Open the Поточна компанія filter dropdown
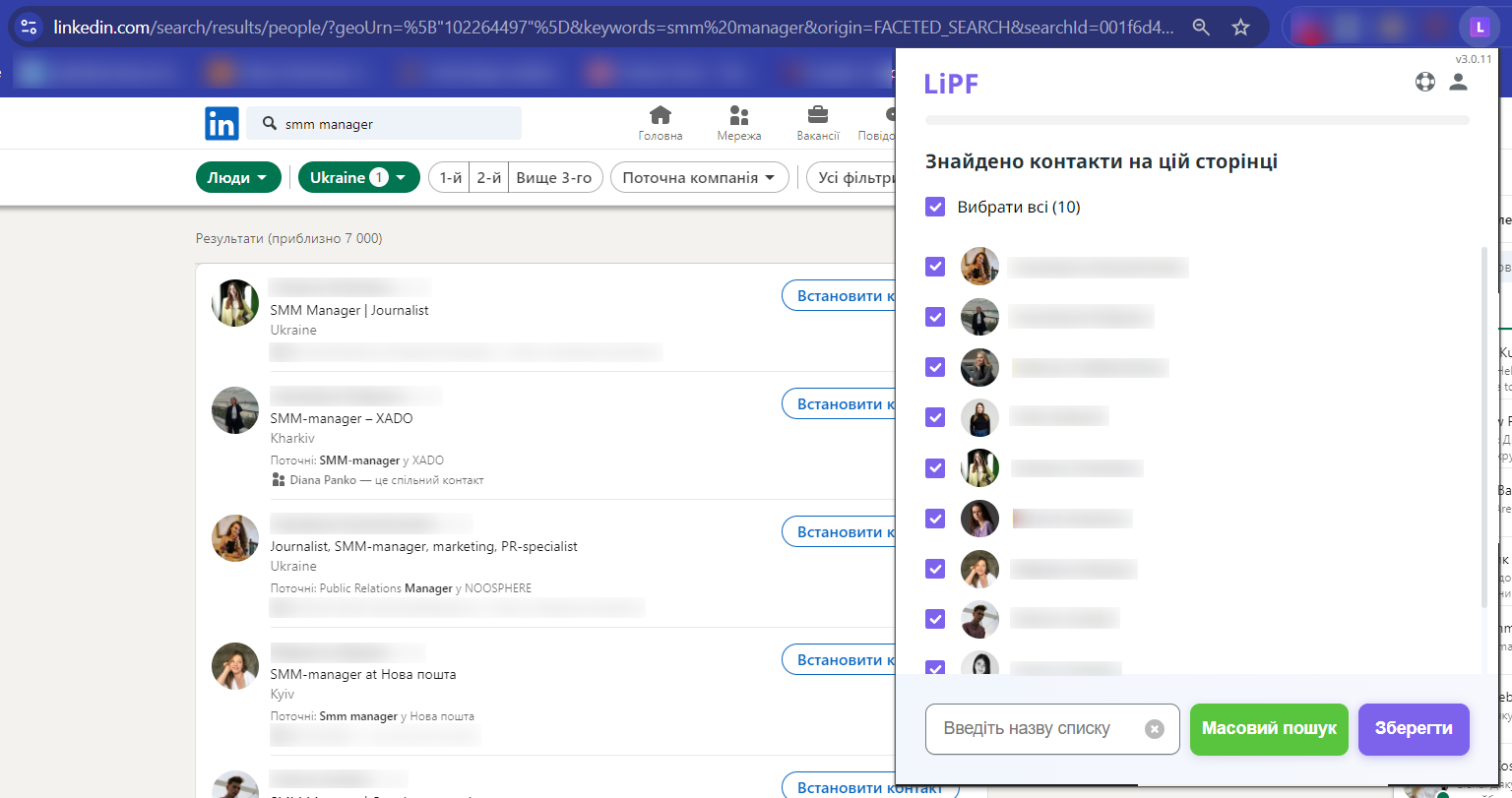This screenshot has height=798, width=1512. pos(700,178)
